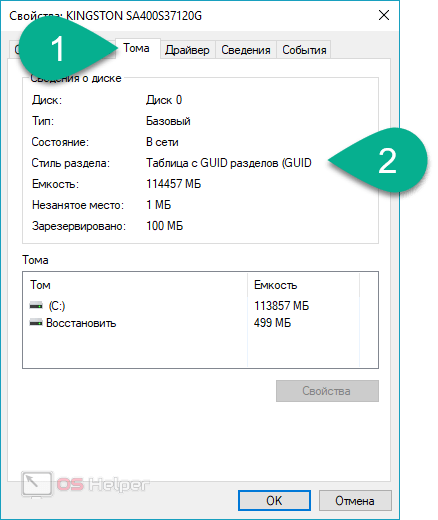Image resolution: width=438 pixels, height=520 pixels.
Task: Click the OK button
Action: point(274,501)
